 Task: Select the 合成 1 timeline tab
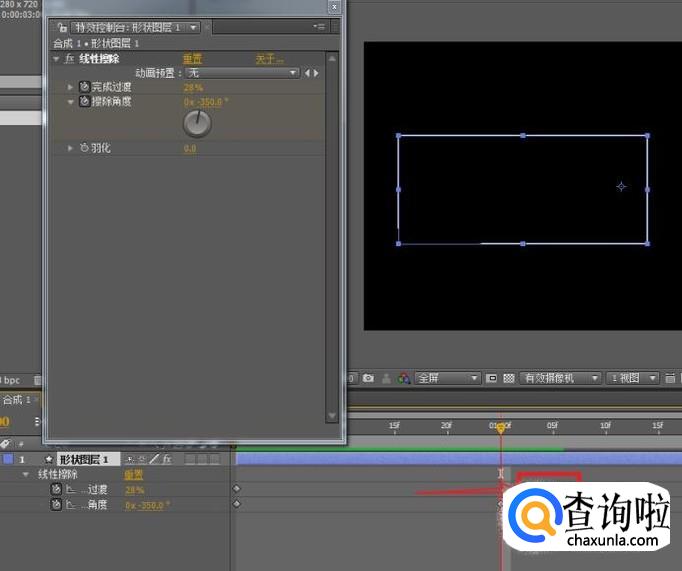[x=17, y=400]
